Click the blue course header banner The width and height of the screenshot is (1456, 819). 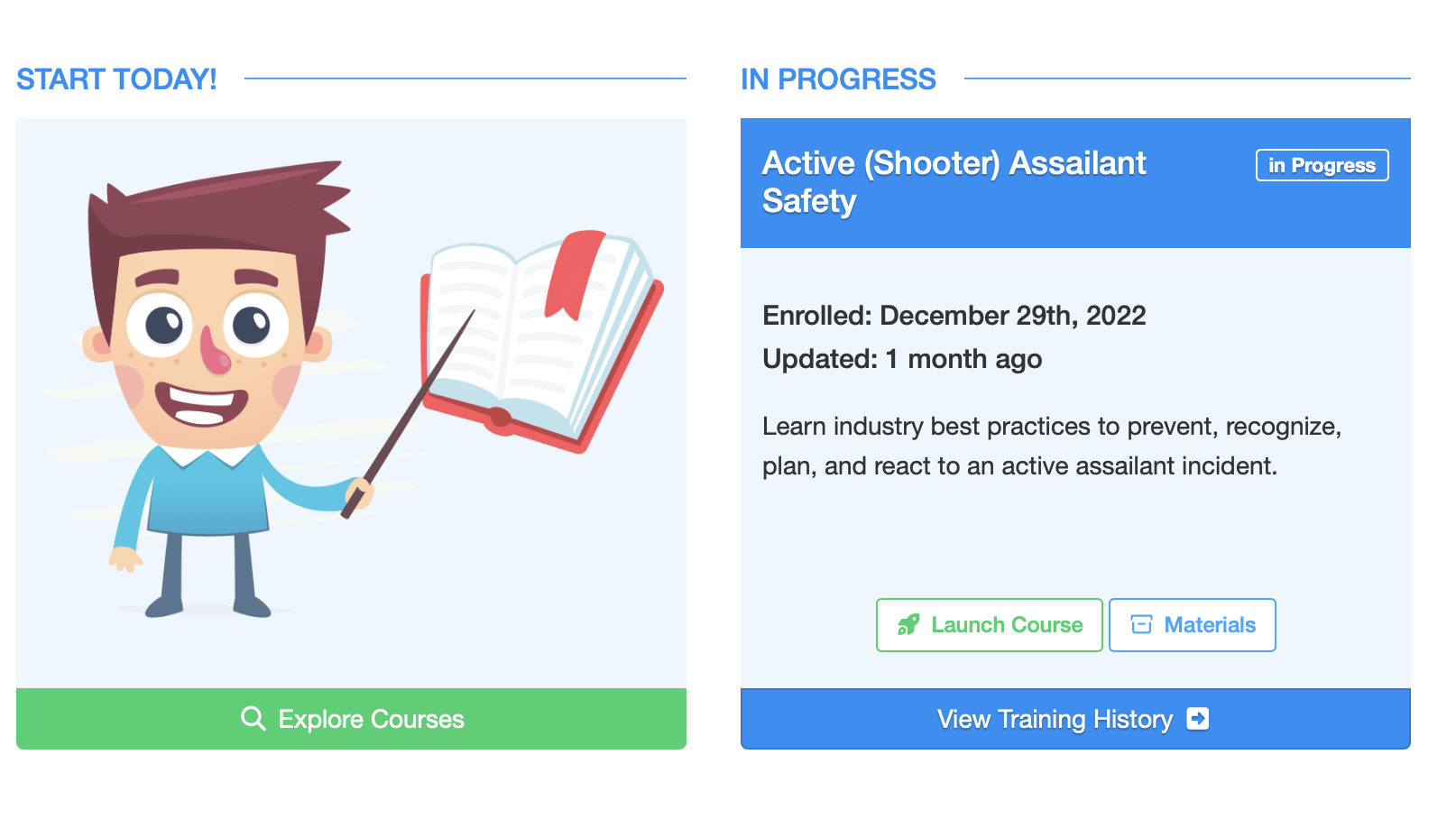(x=1075, y=183)
